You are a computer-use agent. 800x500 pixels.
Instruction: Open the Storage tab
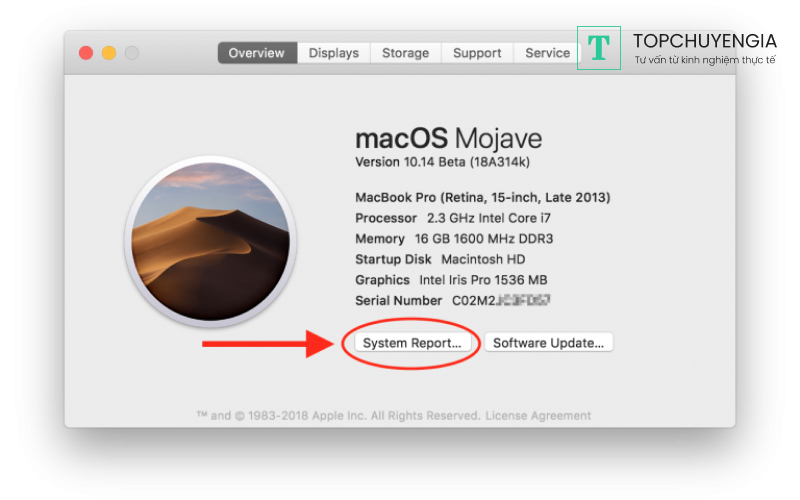click(x=406, y=53)
